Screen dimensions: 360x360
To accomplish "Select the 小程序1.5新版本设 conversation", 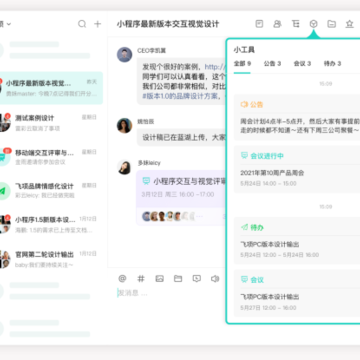I will 51,224.
